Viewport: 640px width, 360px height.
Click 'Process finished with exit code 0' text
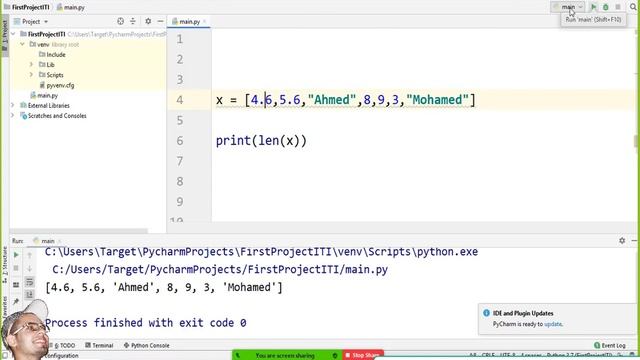[146, 323]
